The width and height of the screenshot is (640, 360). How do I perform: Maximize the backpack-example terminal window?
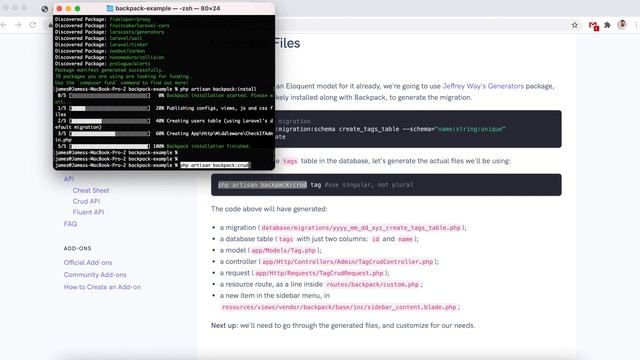click(78, 8)
